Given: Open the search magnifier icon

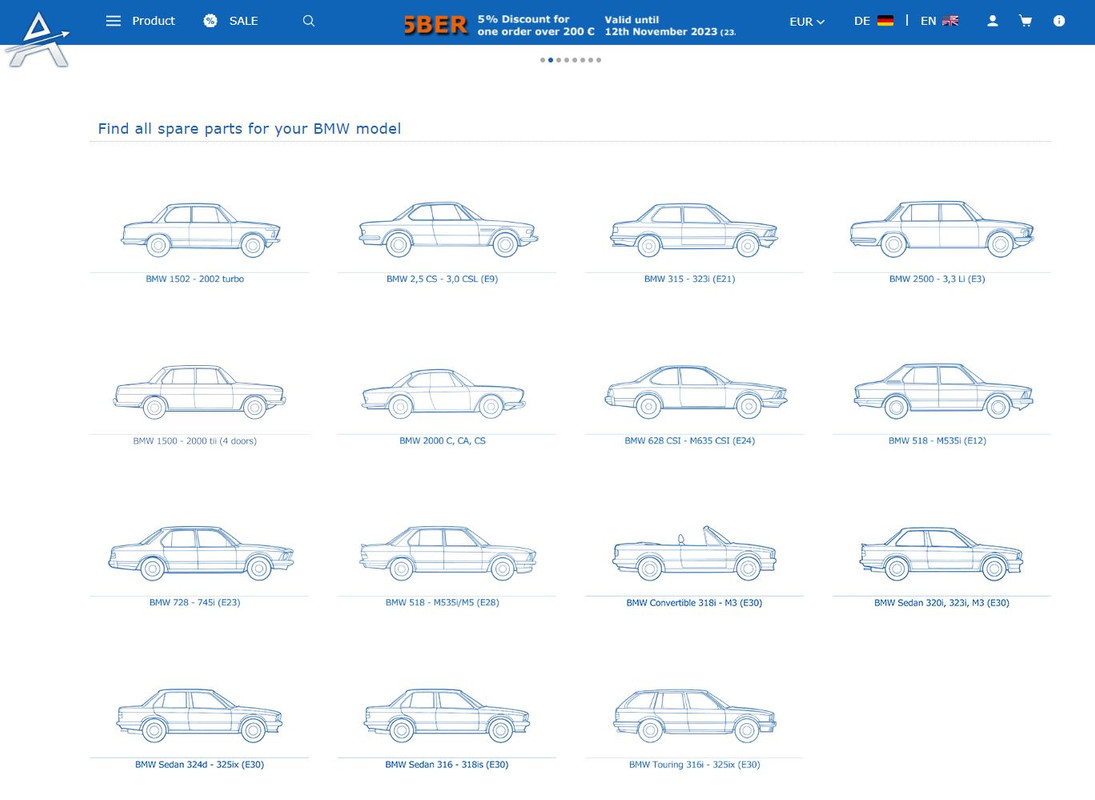Looking at the screenshot, I should [x=309, y=21].
